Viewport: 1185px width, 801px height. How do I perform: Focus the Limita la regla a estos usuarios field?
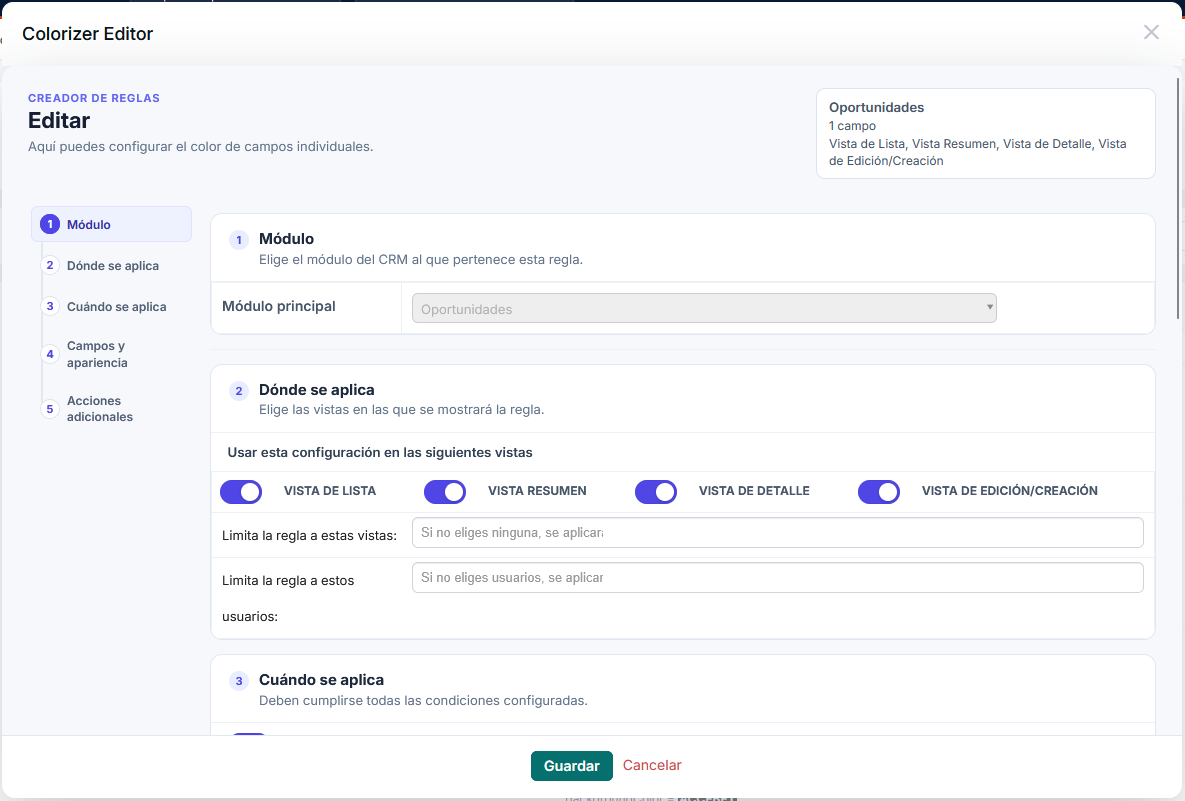click(777, 577)
